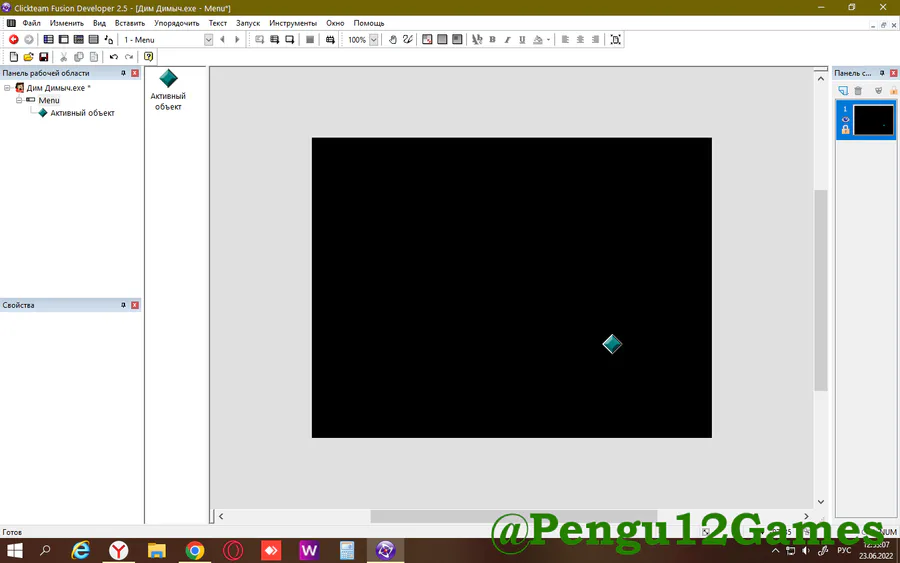Click the Run Frame icon
This screenshot has height=563, width=900.
[x=289, y=40]
